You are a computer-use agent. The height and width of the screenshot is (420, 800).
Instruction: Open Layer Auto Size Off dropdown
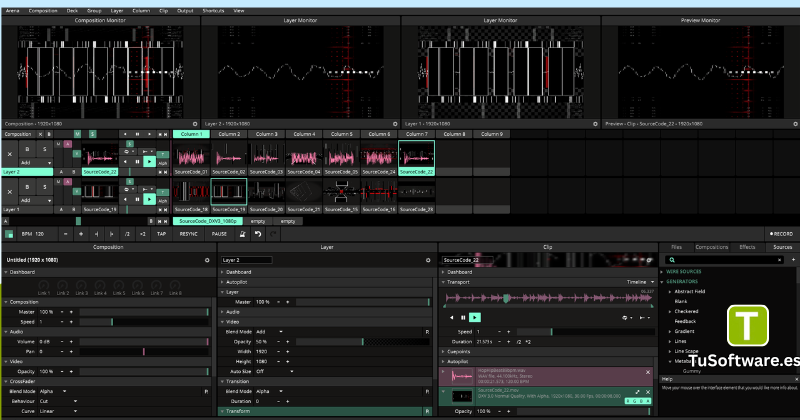[x=274, y=372]
